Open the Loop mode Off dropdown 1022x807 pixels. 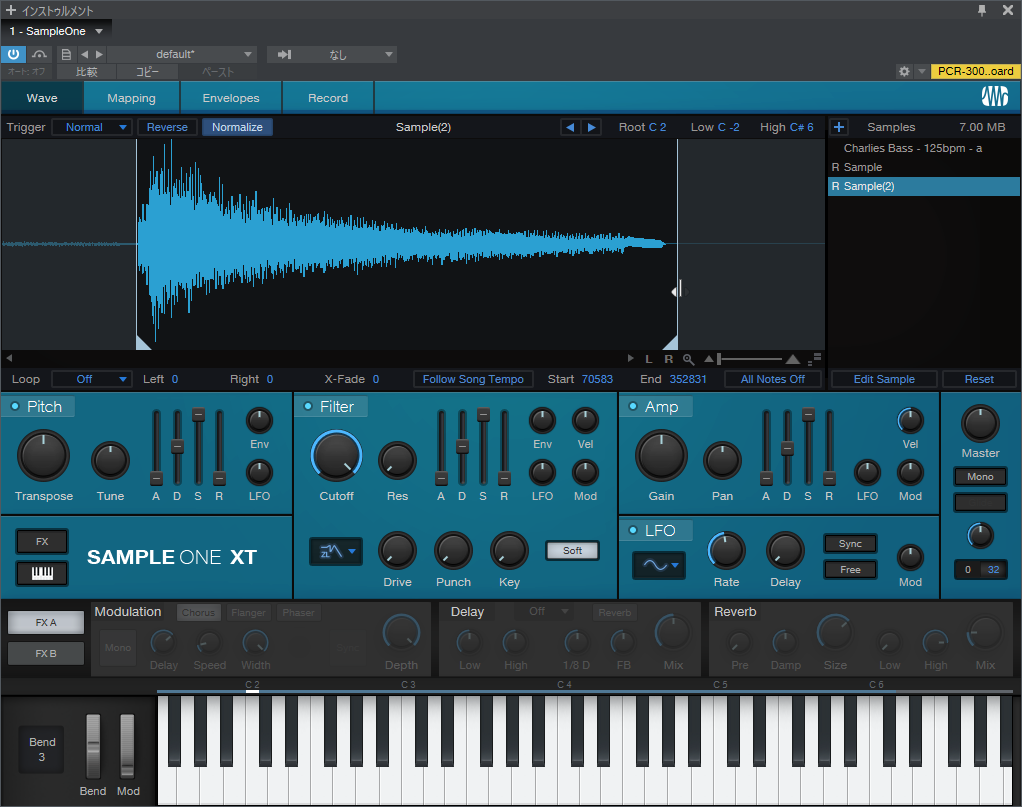click(x=92, y=379)
